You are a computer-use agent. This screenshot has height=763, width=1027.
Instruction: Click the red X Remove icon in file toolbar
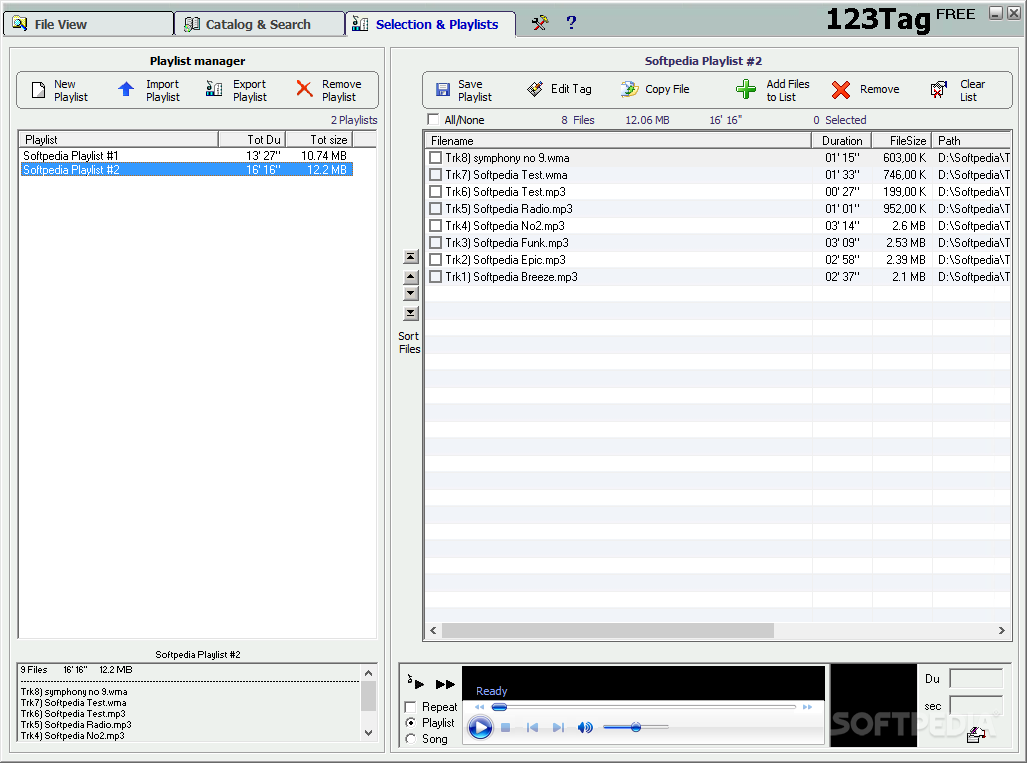tap(841, 90)
